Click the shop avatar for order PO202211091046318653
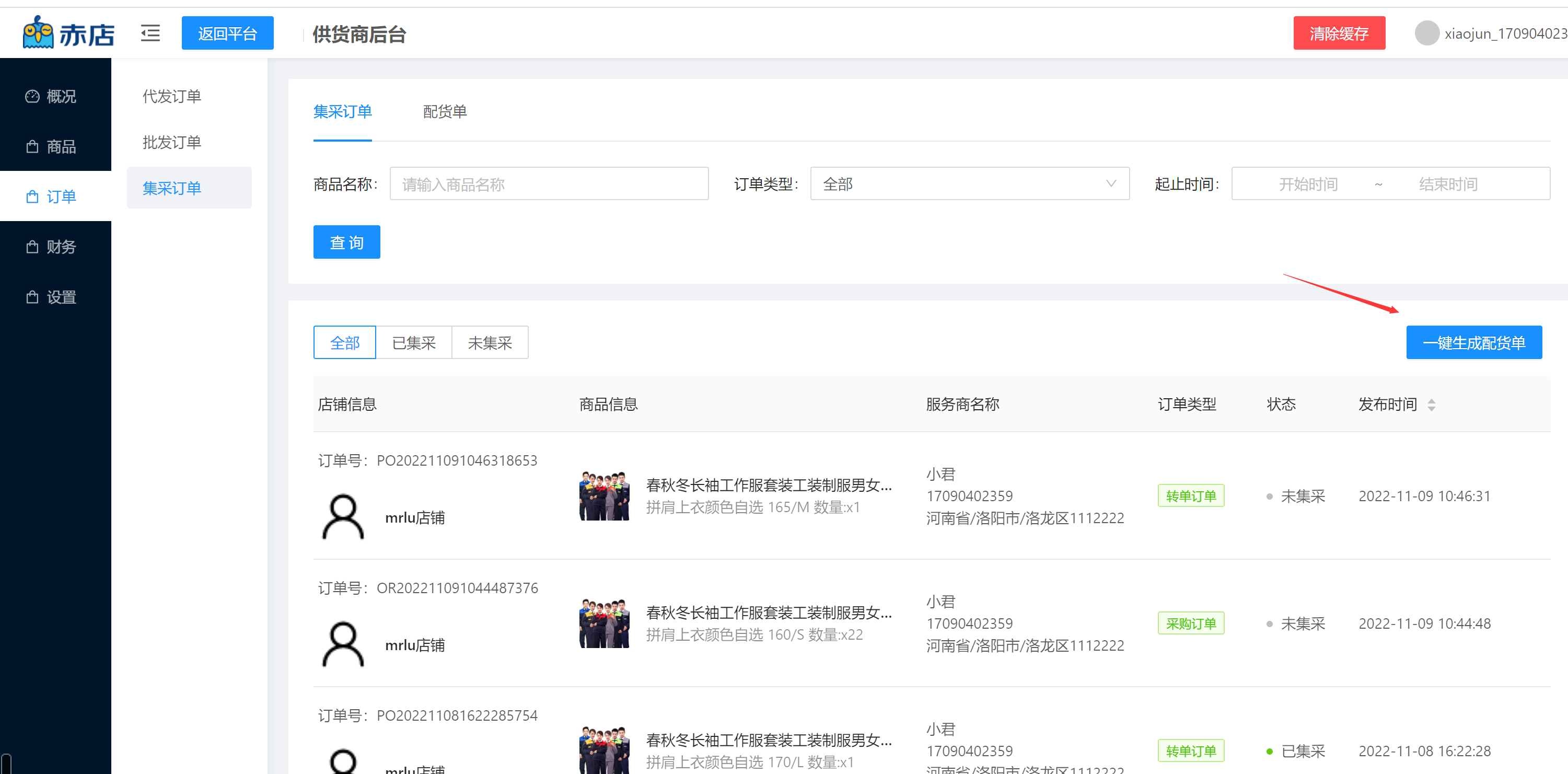This screenshot has height=774, width=1568. 343,517
